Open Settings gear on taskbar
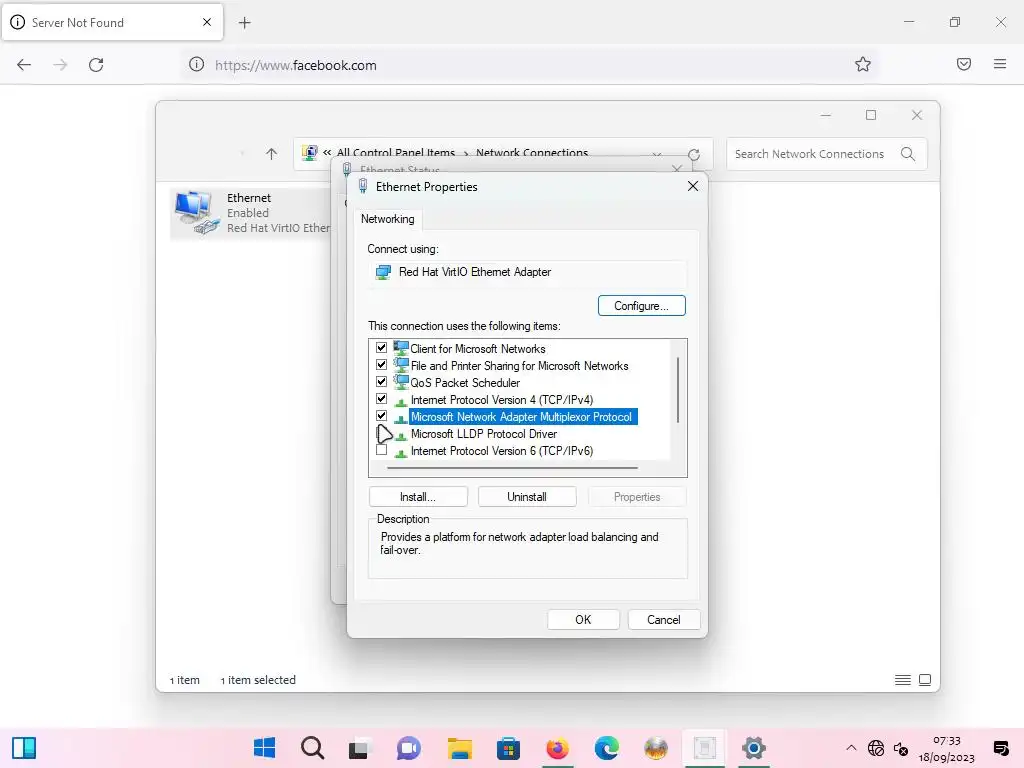 pos(754,748)
